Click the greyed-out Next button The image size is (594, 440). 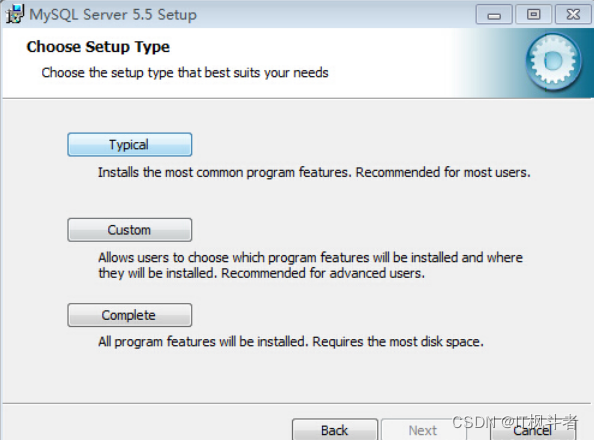tap(423, 430)
